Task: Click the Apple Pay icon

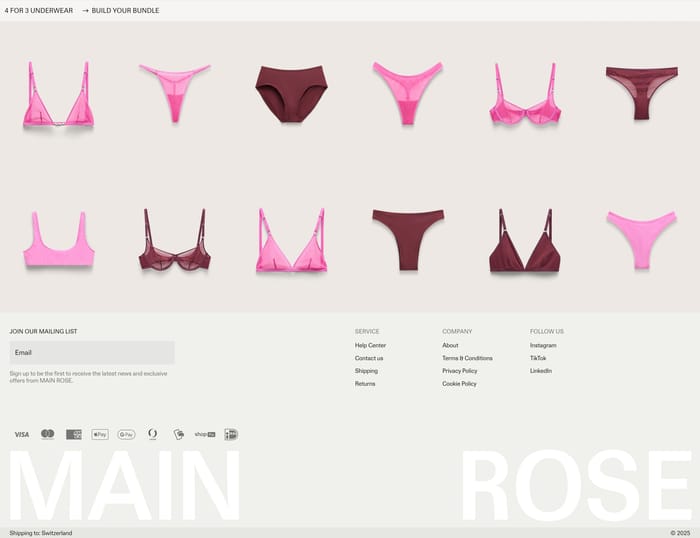Action: [100, 434]
